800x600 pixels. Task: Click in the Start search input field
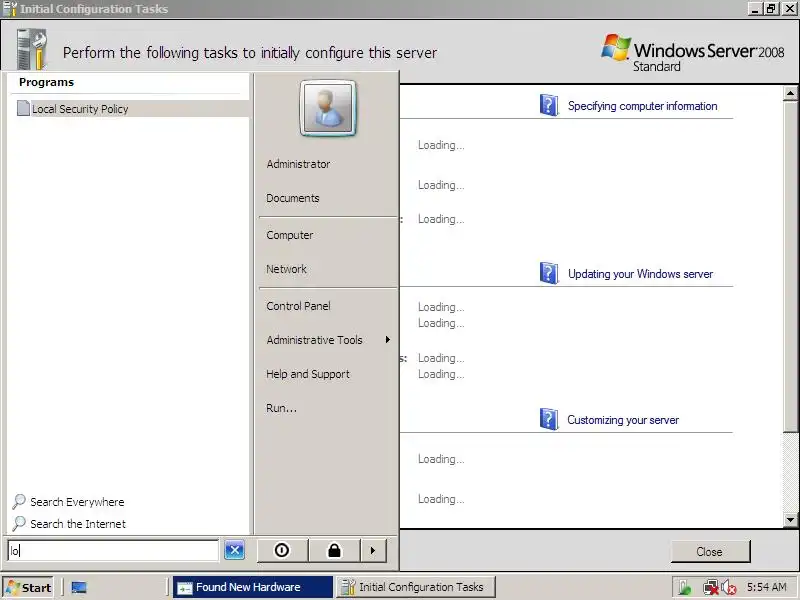pyautogui.click(x=113, y=551)
